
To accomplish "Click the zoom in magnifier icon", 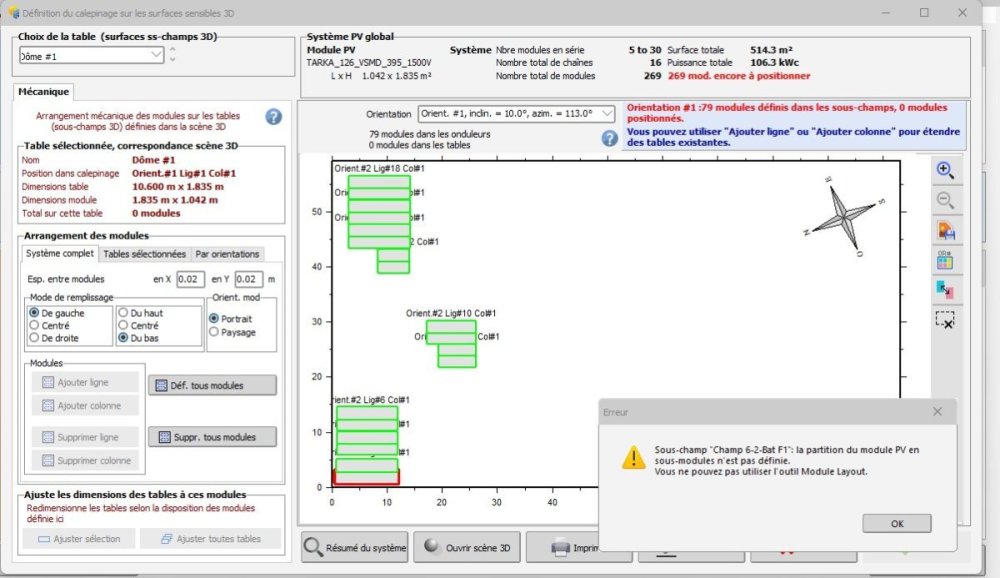I will [x=945, y=169].
